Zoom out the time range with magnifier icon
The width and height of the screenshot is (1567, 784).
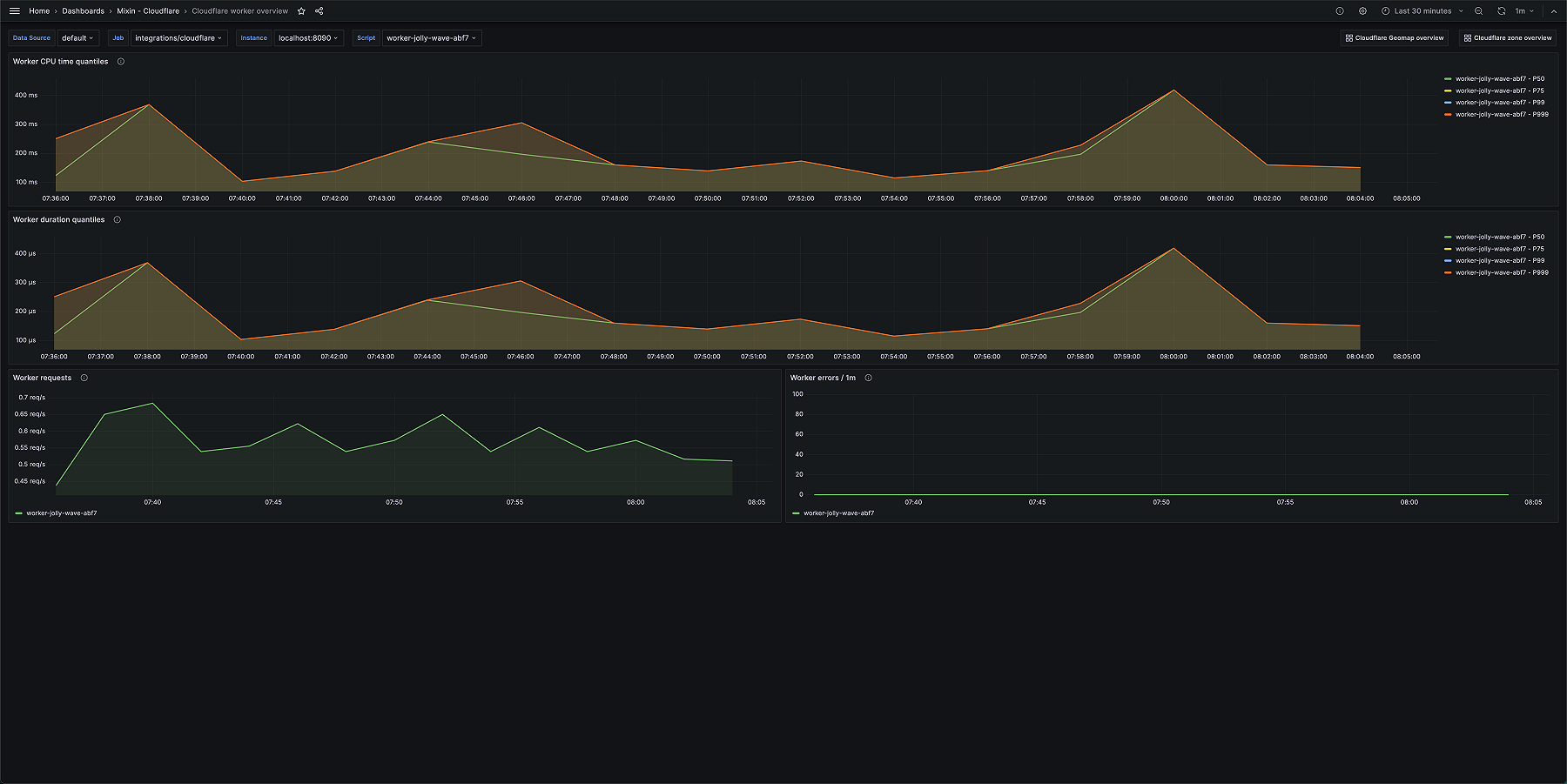(1479, 10)
